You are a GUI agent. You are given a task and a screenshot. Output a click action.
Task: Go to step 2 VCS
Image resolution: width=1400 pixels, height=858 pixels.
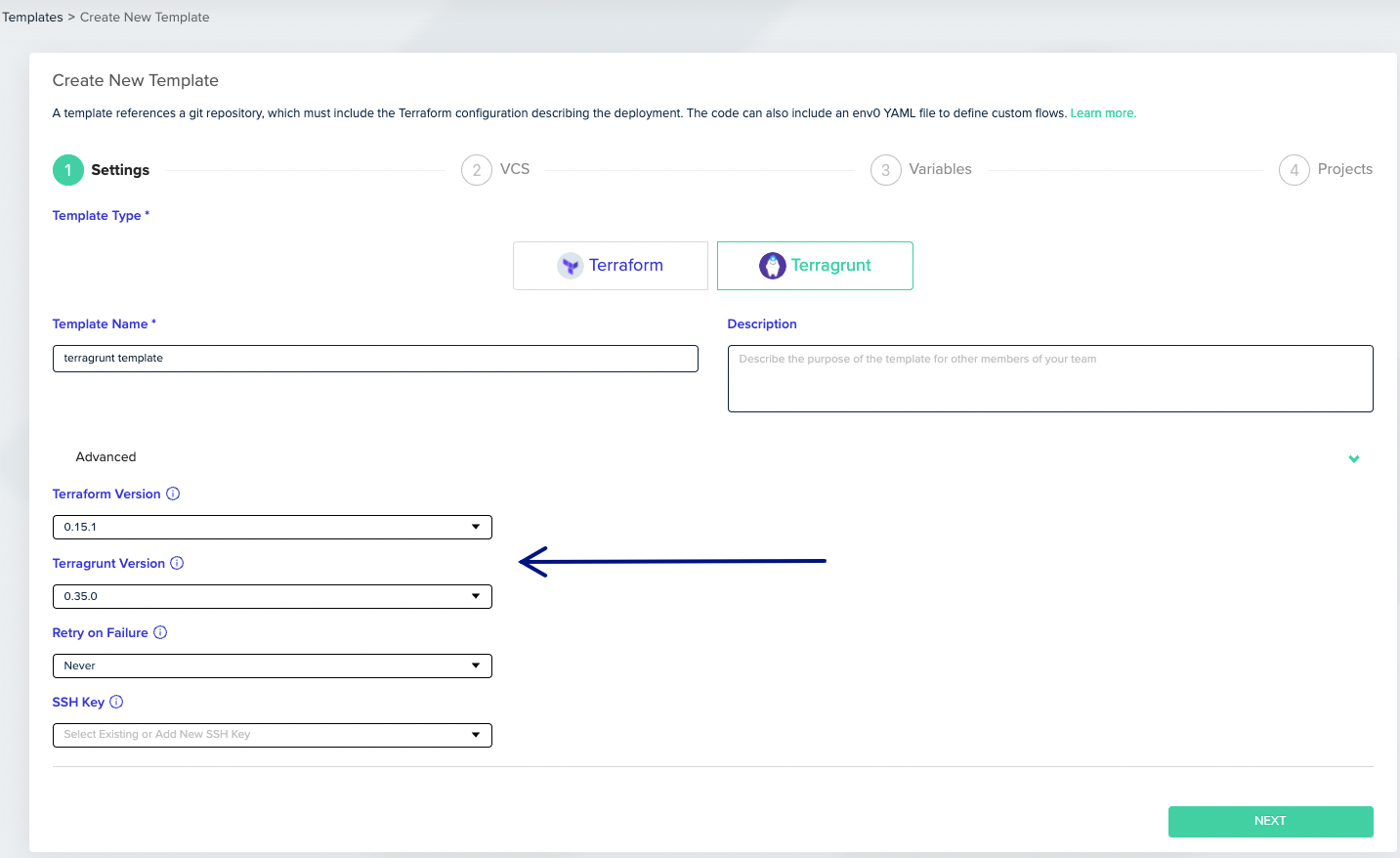(x=495, y=170)
